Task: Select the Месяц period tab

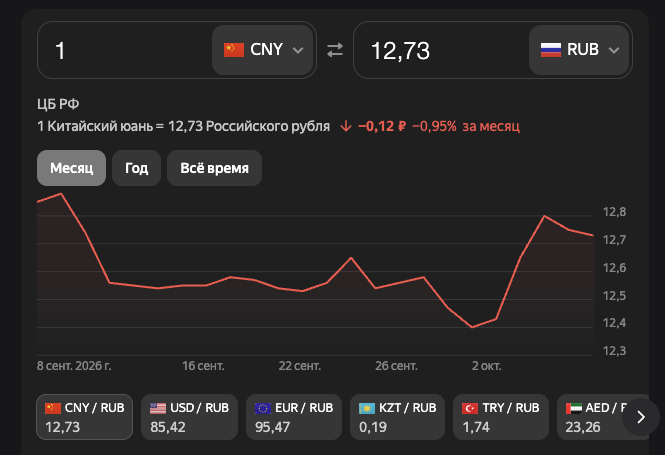Action: [71, 168]
